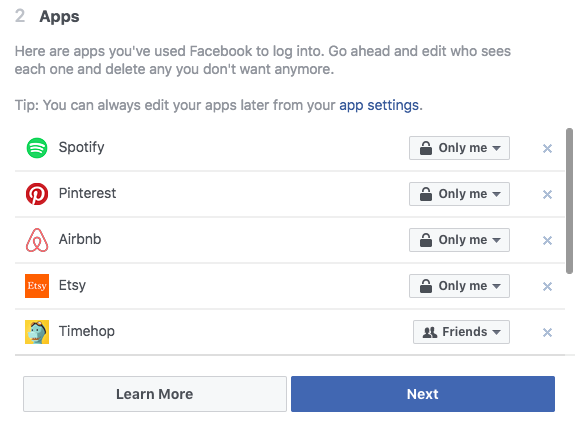Open the app settings link
This screenshot has width=581, height=421.
click(x=379, y=105)
